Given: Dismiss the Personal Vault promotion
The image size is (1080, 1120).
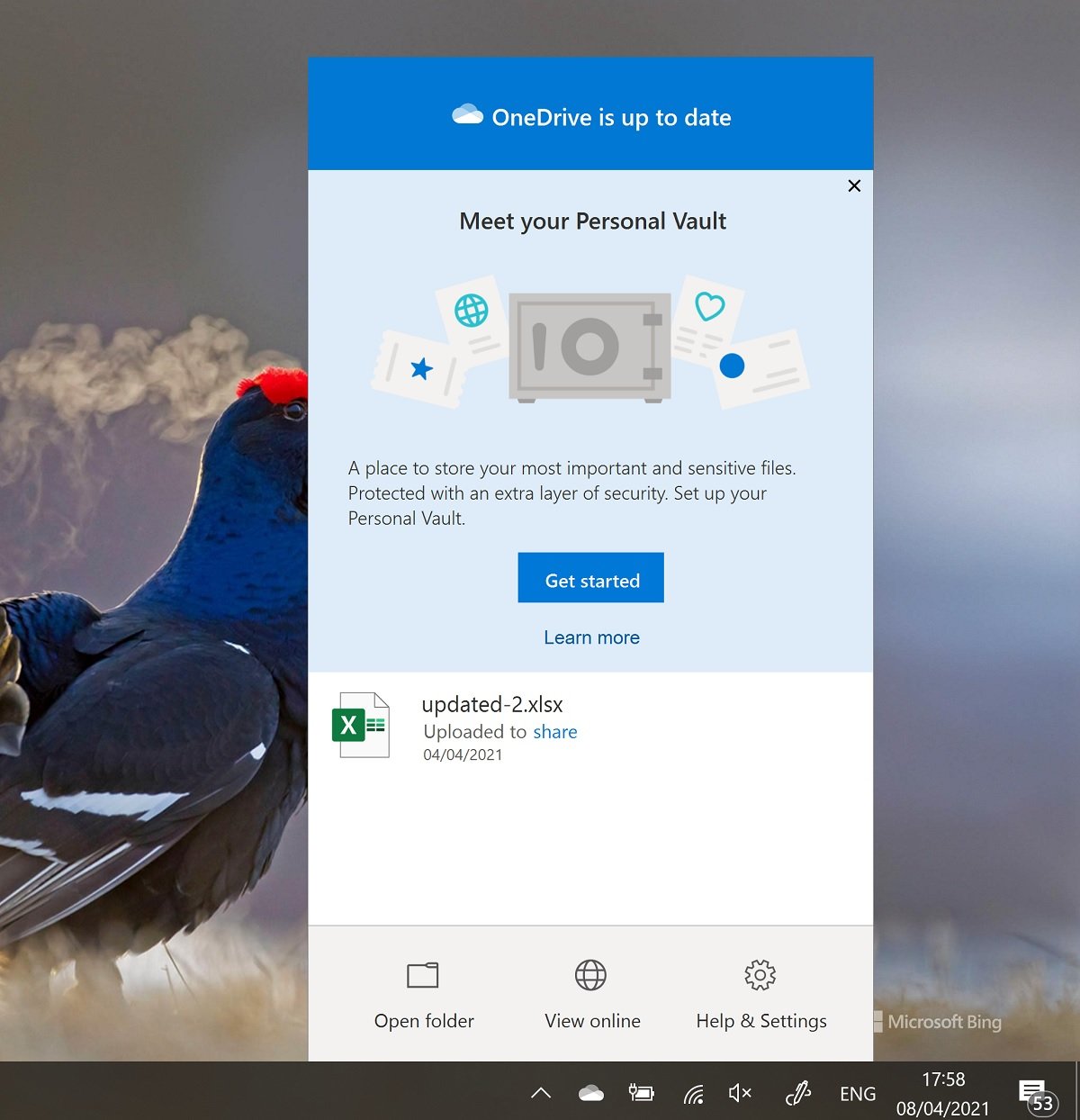Looking at the screenshot, I should (x=853, y=186).
